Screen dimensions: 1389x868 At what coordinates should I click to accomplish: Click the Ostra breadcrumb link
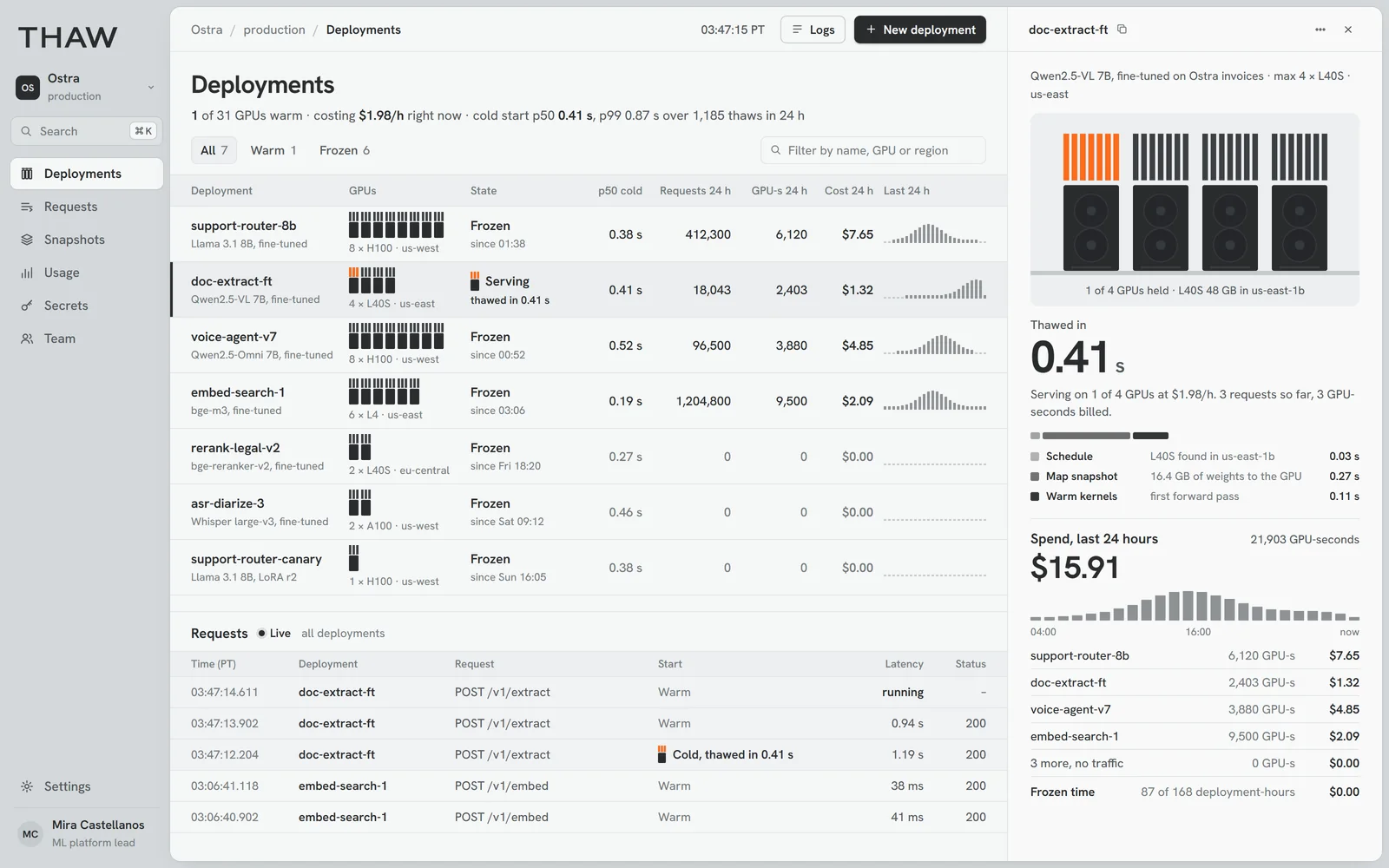pos(207,30)
